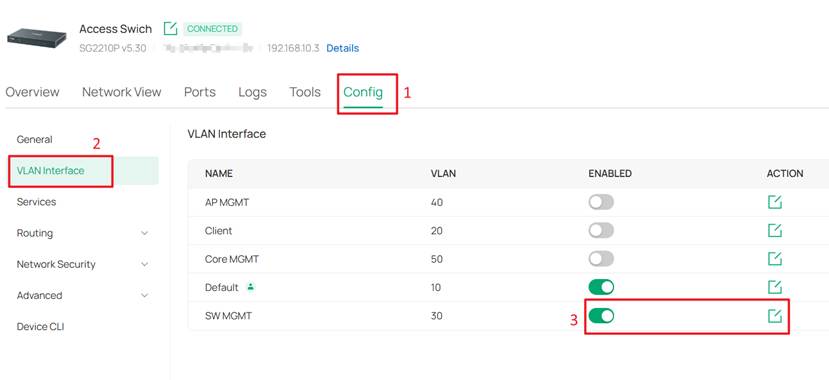This screenshot has height=380, width=829.
Task: Disable the SW MGMT interface toggle
Action: (x=601, y=316)
